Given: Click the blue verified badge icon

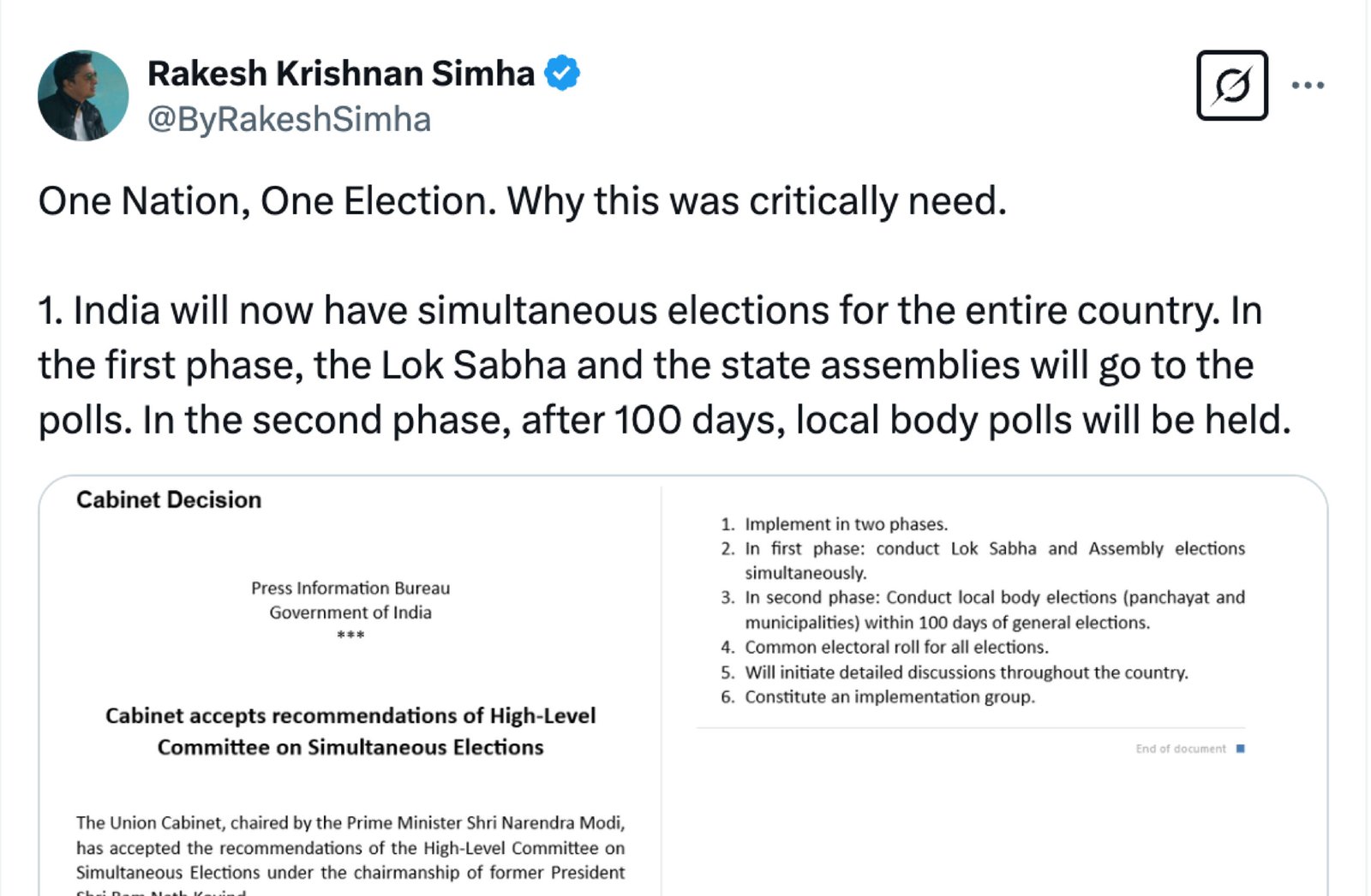Looking at the screenshot, I should 562,73.
